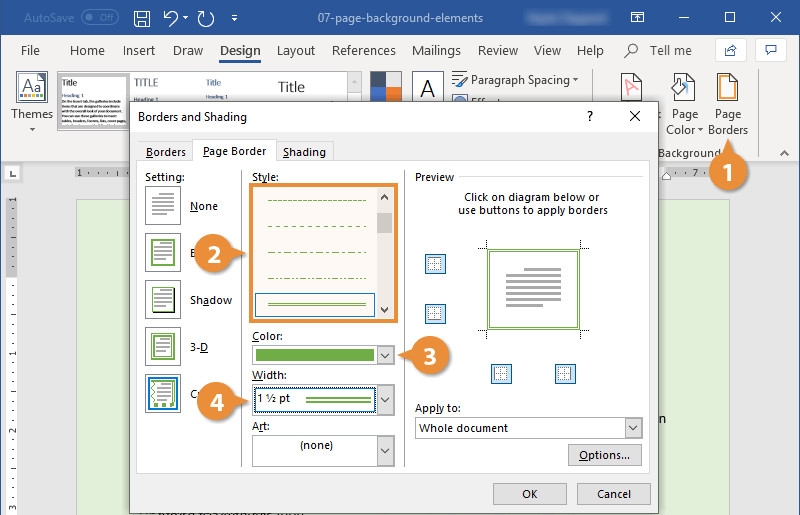The height and width of the screenshot is (515, 800).
Task: Expand the Width dropdown list
Action: pos(385,399)
